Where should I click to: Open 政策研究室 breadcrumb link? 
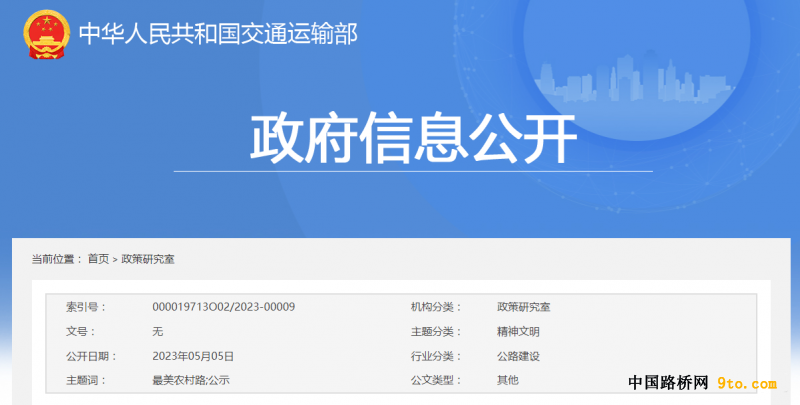coord(148,259)
